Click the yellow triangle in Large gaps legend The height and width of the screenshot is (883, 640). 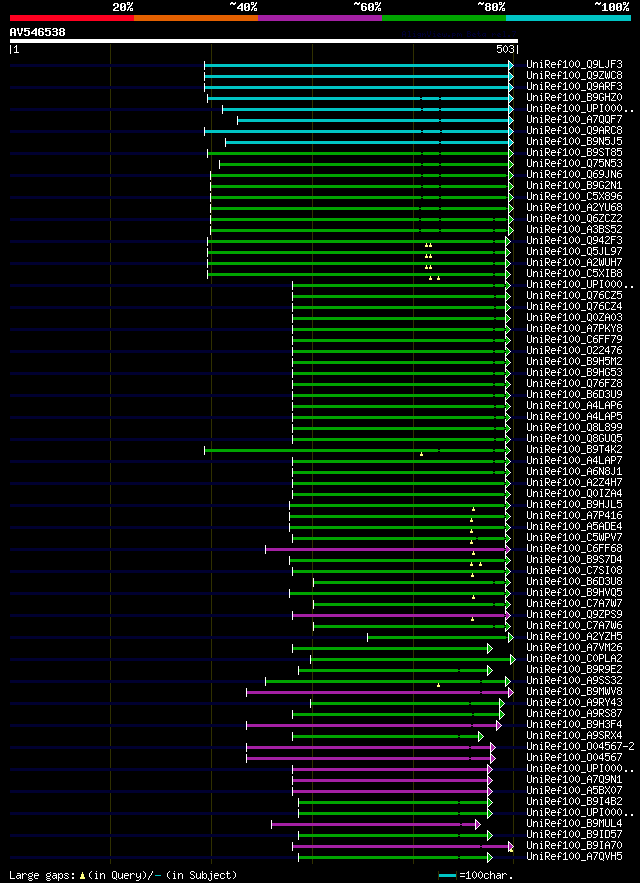point(82,876)
